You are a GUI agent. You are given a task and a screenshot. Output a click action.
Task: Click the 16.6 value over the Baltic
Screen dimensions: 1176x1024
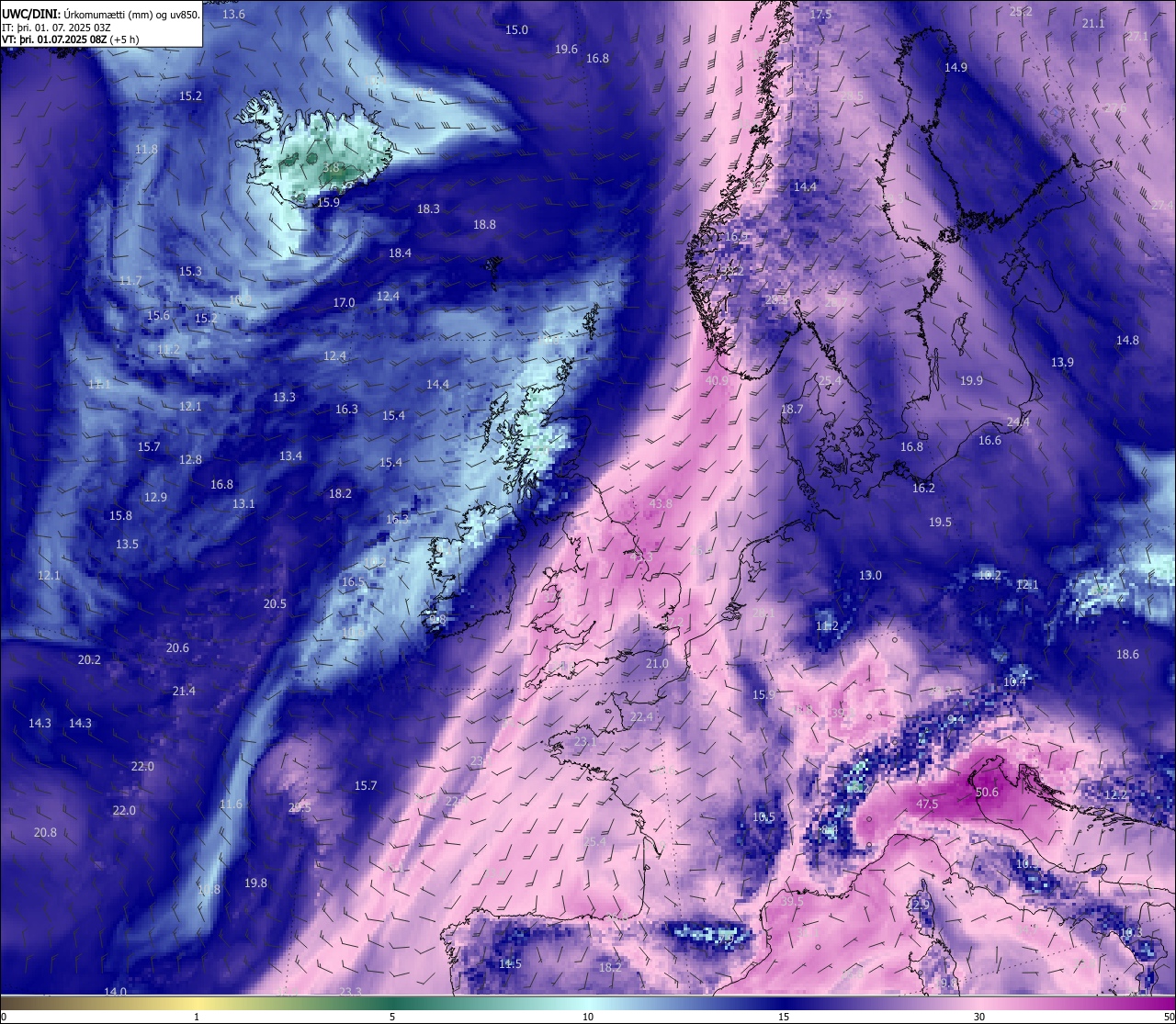pyautogui.click(x=989, y=440)
